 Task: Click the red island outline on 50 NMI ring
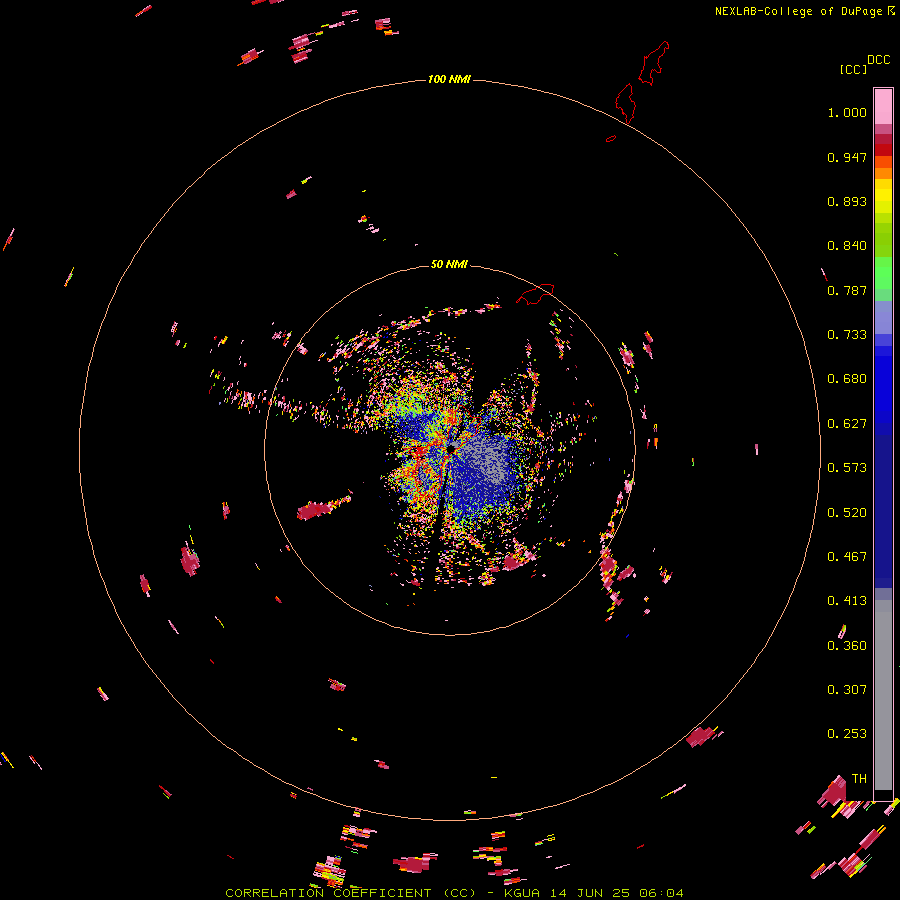point(535,294)
